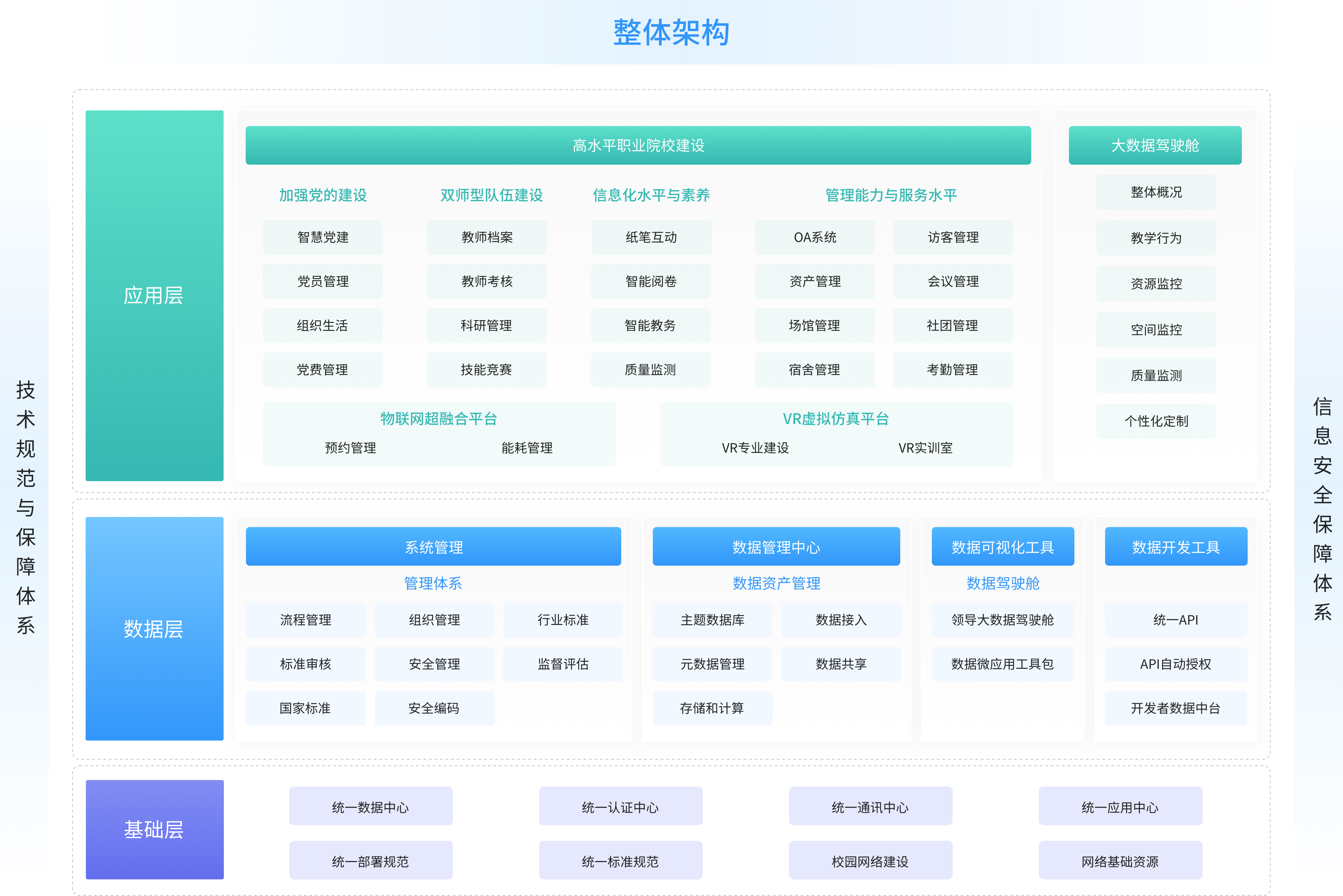The height and width of the screenshot is (896, 1343).
Task: Select the OA系统 module
Action: [815, 237]
